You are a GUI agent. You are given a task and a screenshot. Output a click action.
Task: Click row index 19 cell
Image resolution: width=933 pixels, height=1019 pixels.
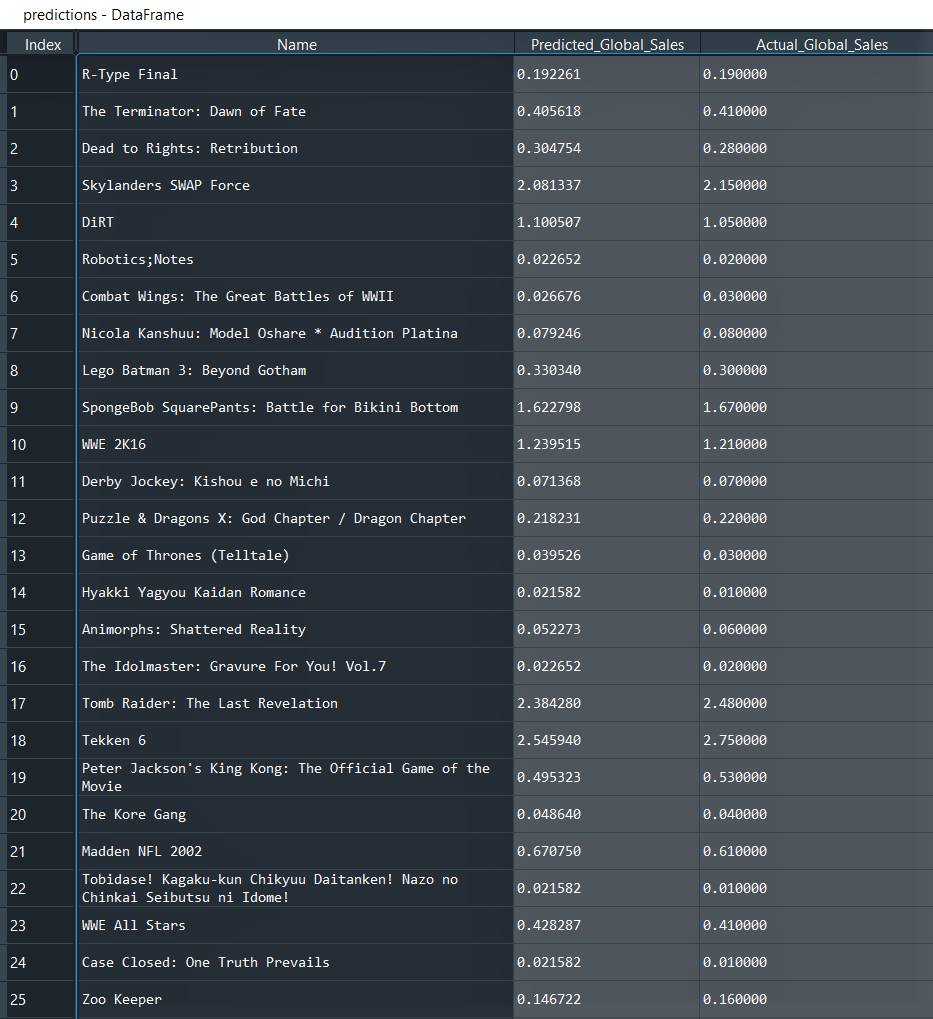(40, 778)
